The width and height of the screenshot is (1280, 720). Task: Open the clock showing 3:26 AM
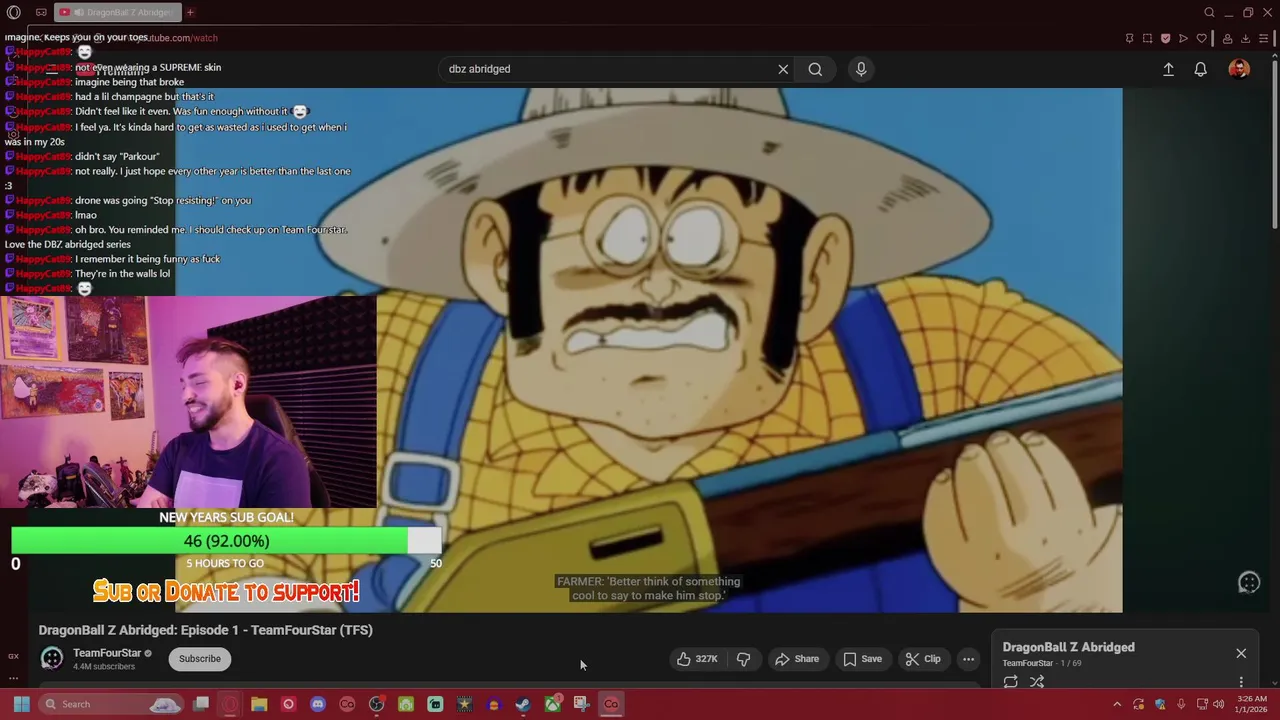(x=1251, y=704)
